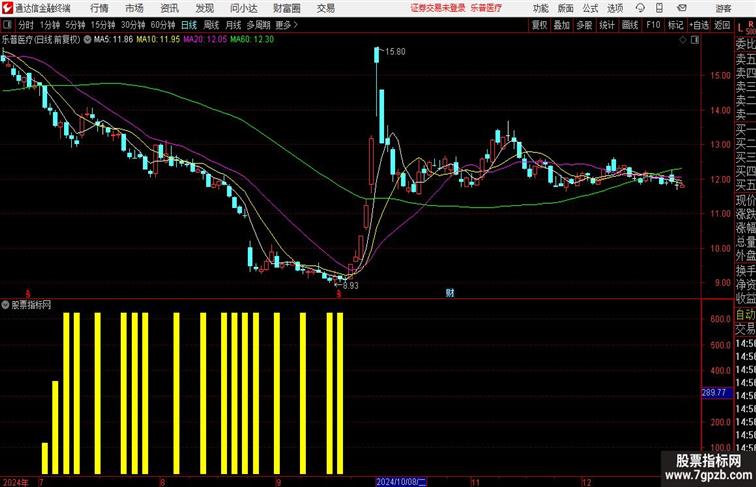Screen dimensions: 756x487
Task: Click the 8.93 low price label
Action: [351, 285]
